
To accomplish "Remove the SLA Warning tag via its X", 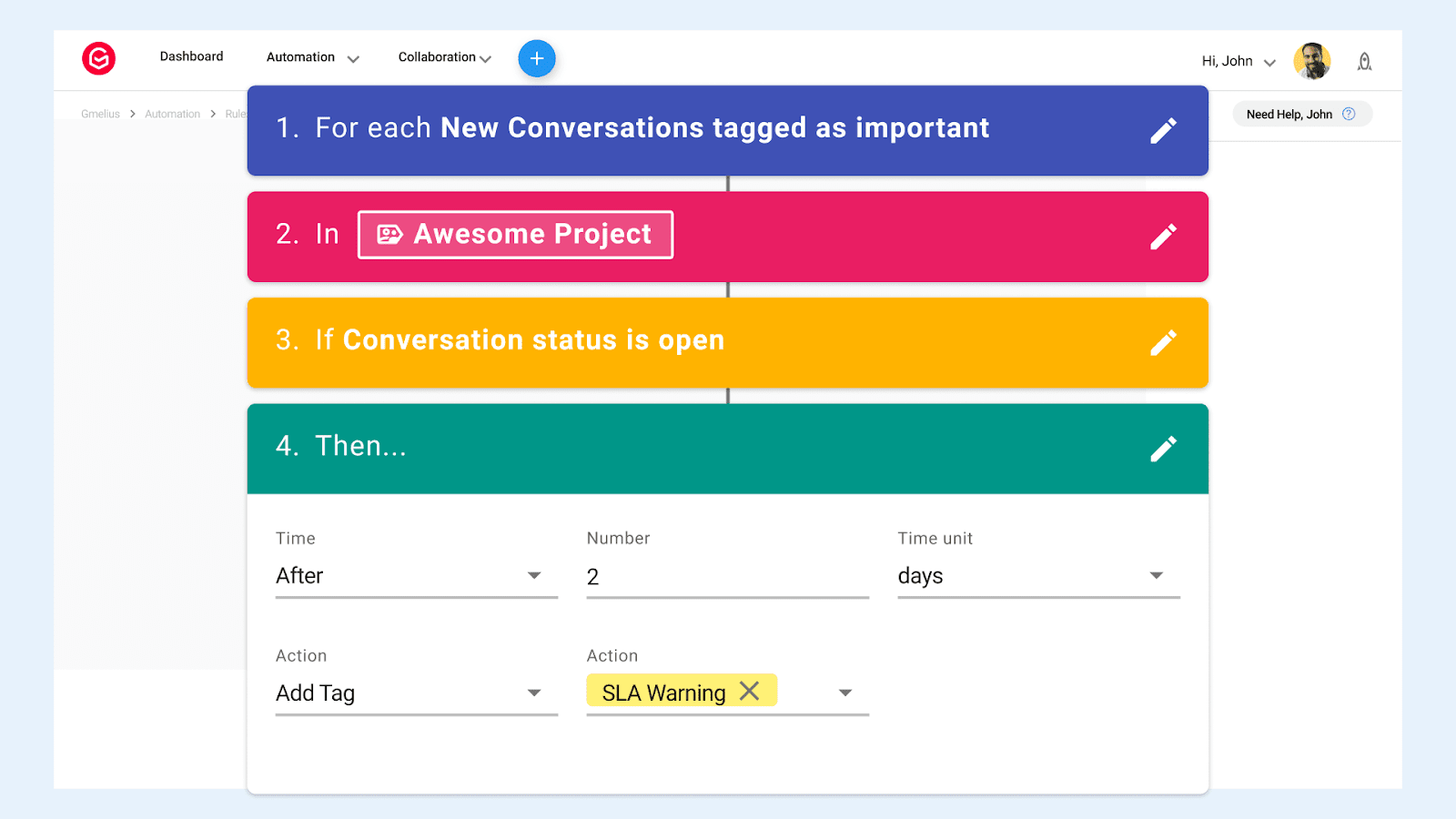I will pos(750,692).
